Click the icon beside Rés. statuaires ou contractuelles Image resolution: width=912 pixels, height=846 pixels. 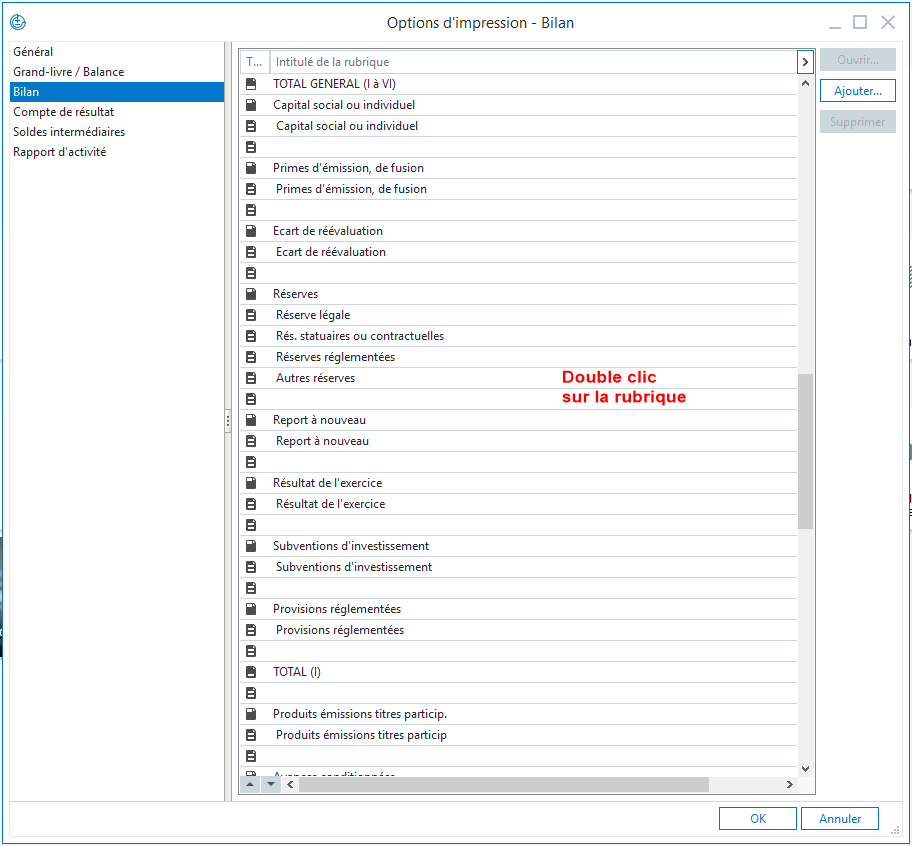pos(251,336)
